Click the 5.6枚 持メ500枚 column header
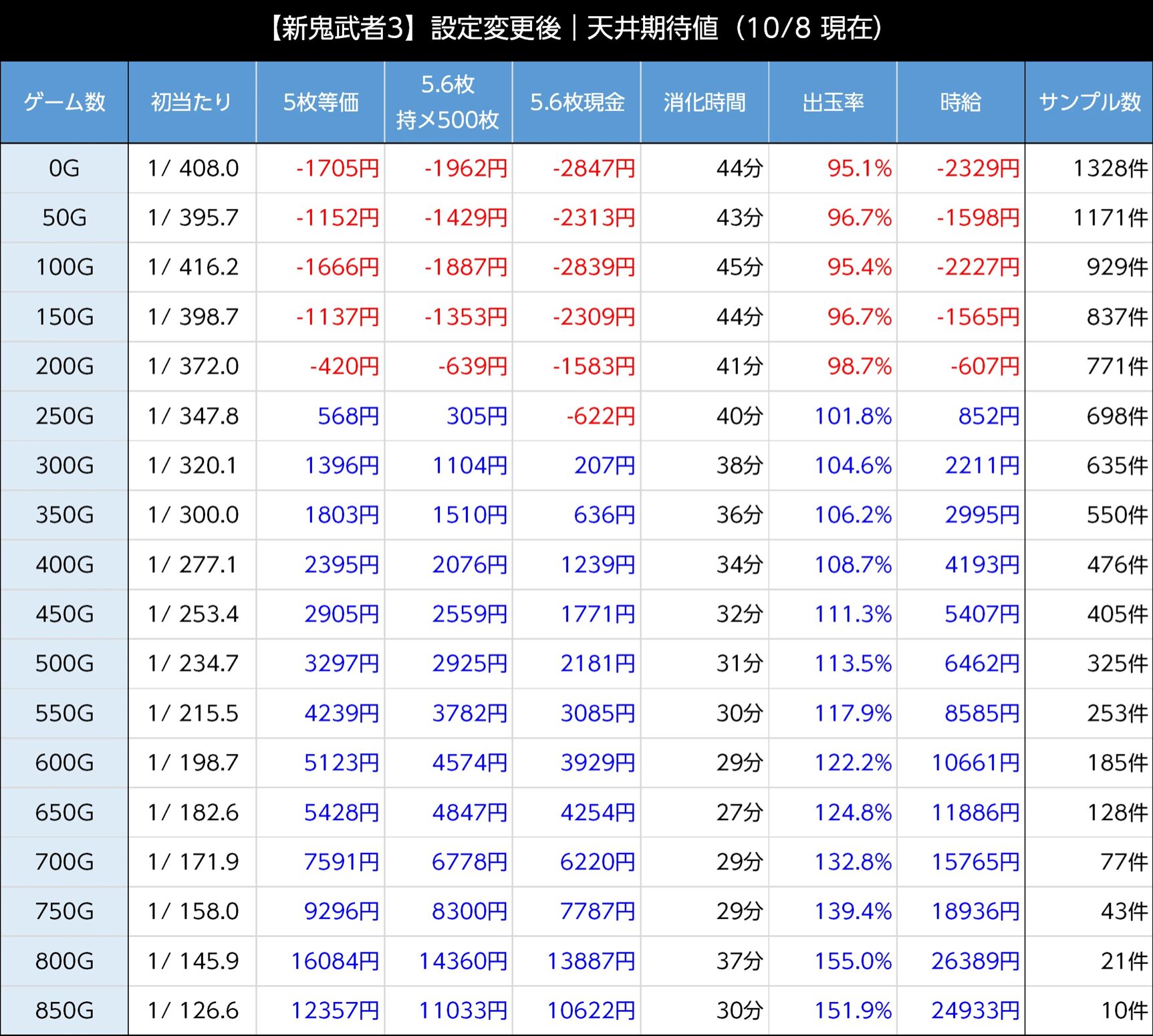 pos(448,102)
